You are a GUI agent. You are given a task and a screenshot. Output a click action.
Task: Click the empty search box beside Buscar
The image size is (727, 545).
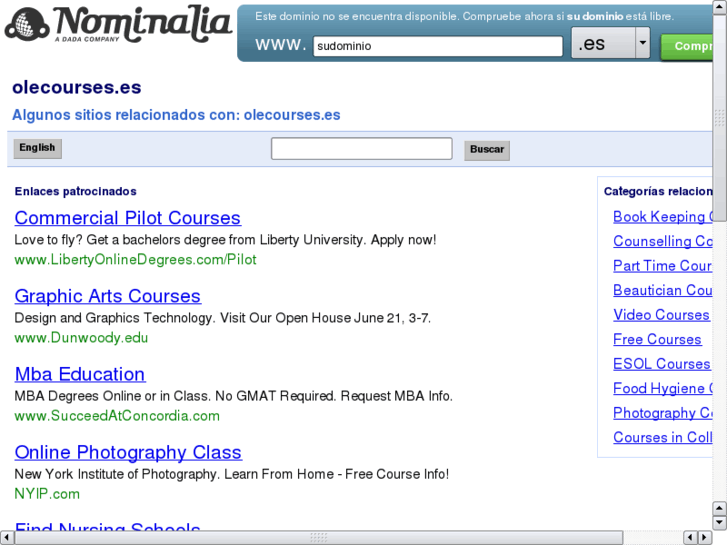[361, 148]
